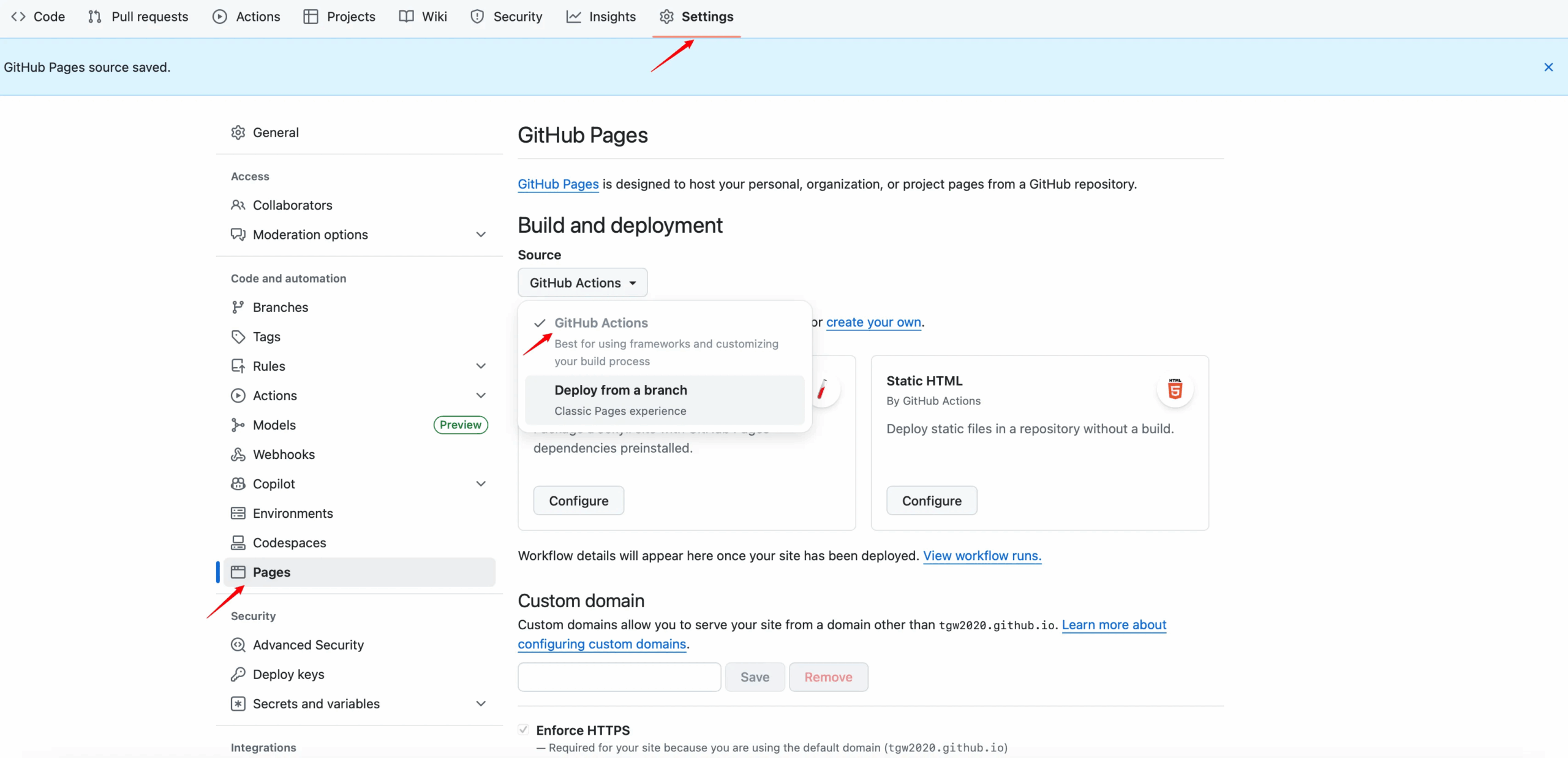
Task: Click the Tags label icon
Action: [238, 336]
